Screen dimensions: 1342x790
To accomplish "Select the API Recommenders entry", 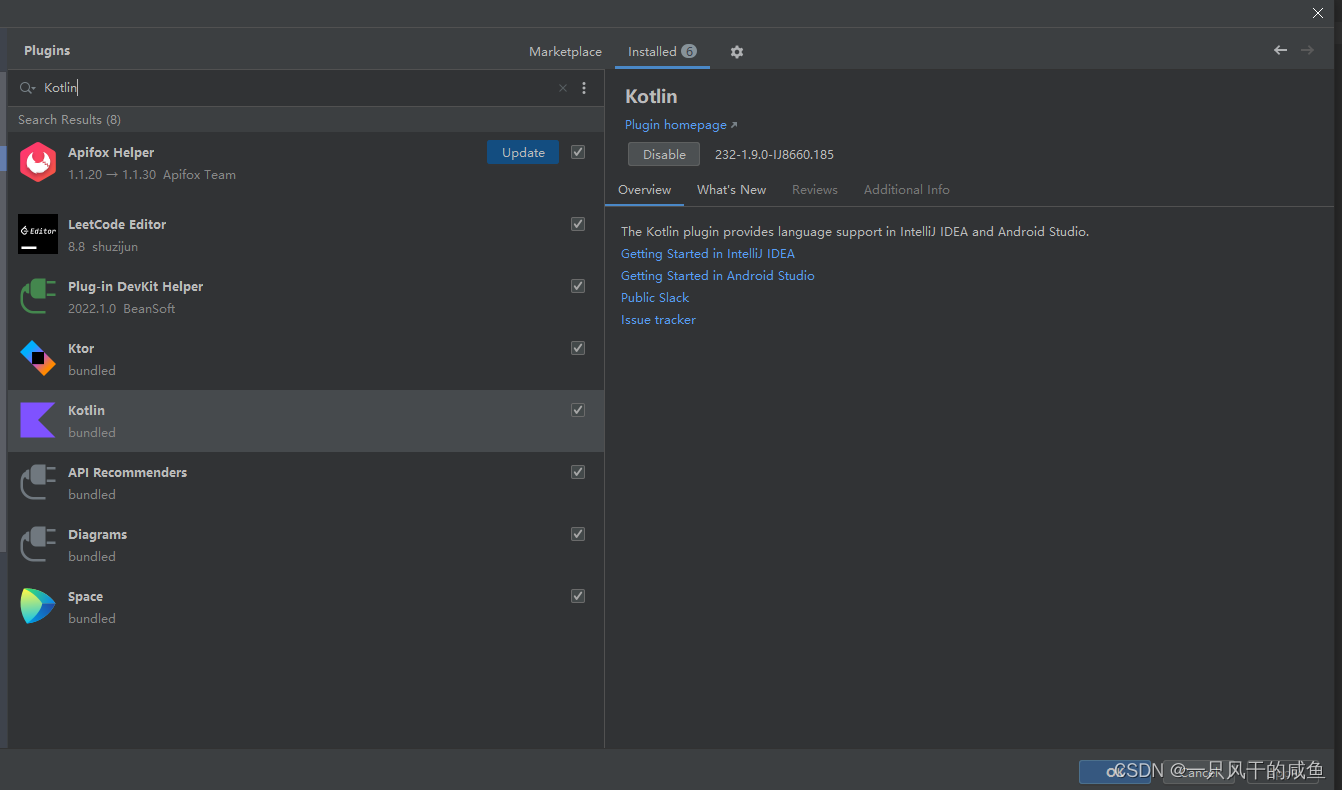I will [306, 482].
